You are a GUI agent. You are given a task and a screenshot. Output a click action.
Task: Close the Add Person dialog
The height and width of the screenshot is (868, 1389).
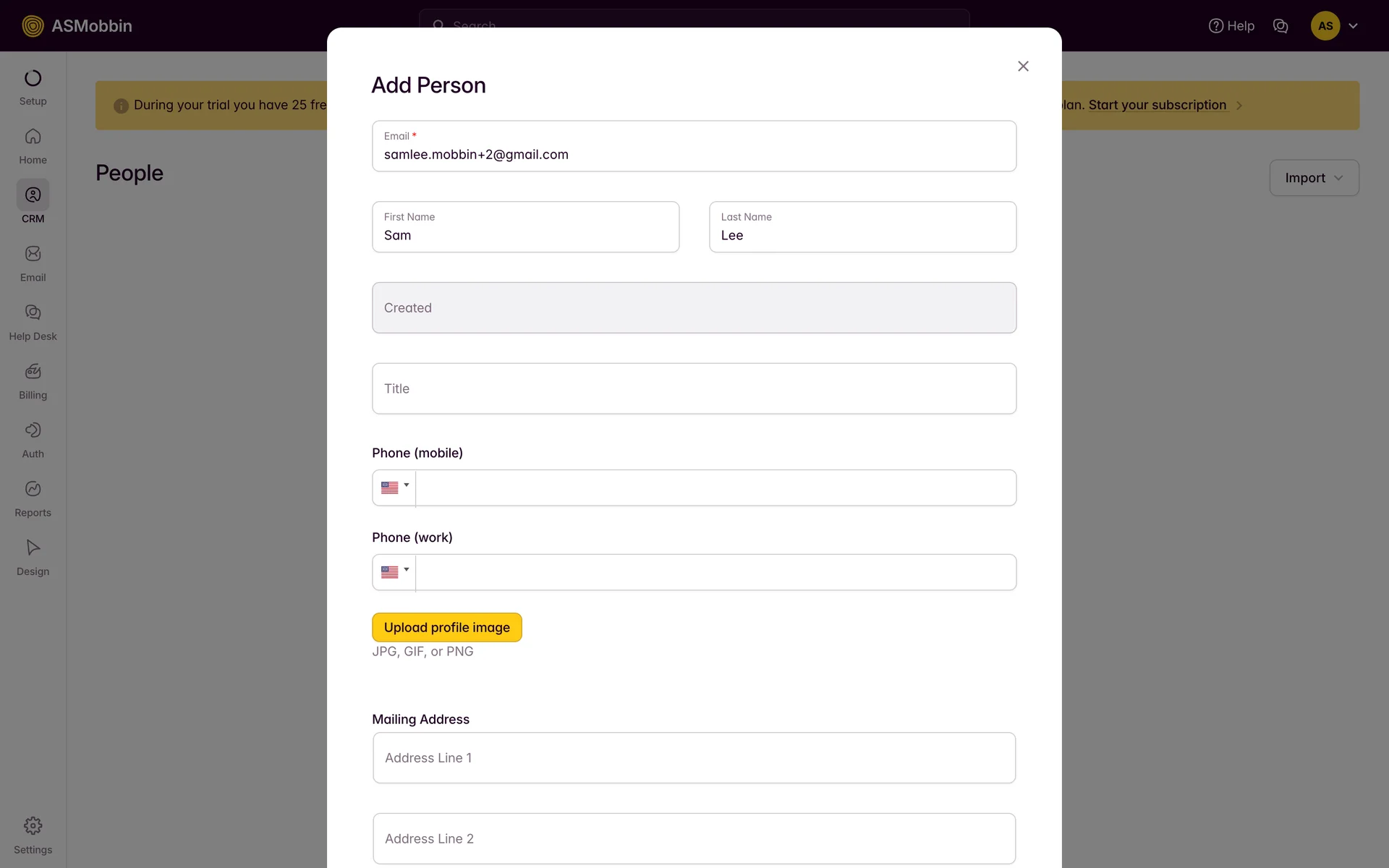pos(1023,67)
